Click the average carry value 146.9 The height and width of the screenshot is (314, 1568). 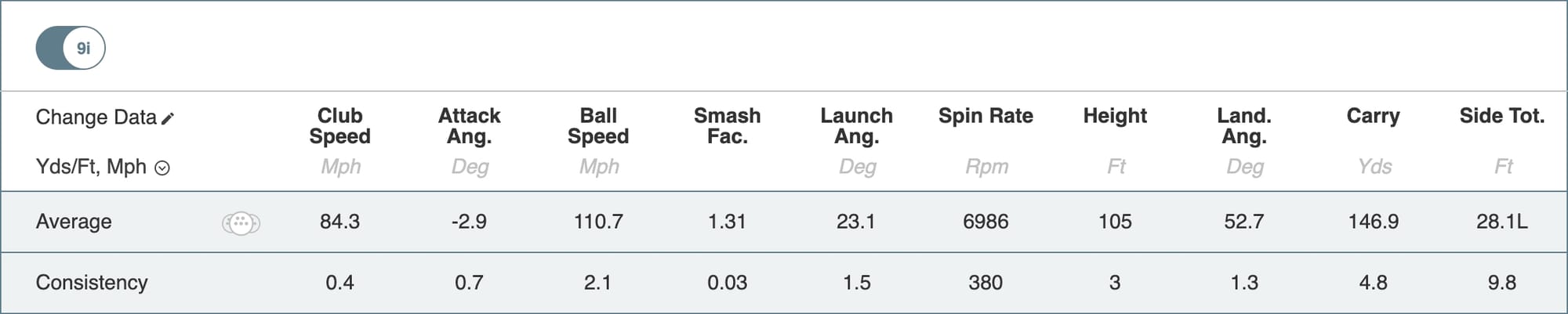pos(1373,222)
